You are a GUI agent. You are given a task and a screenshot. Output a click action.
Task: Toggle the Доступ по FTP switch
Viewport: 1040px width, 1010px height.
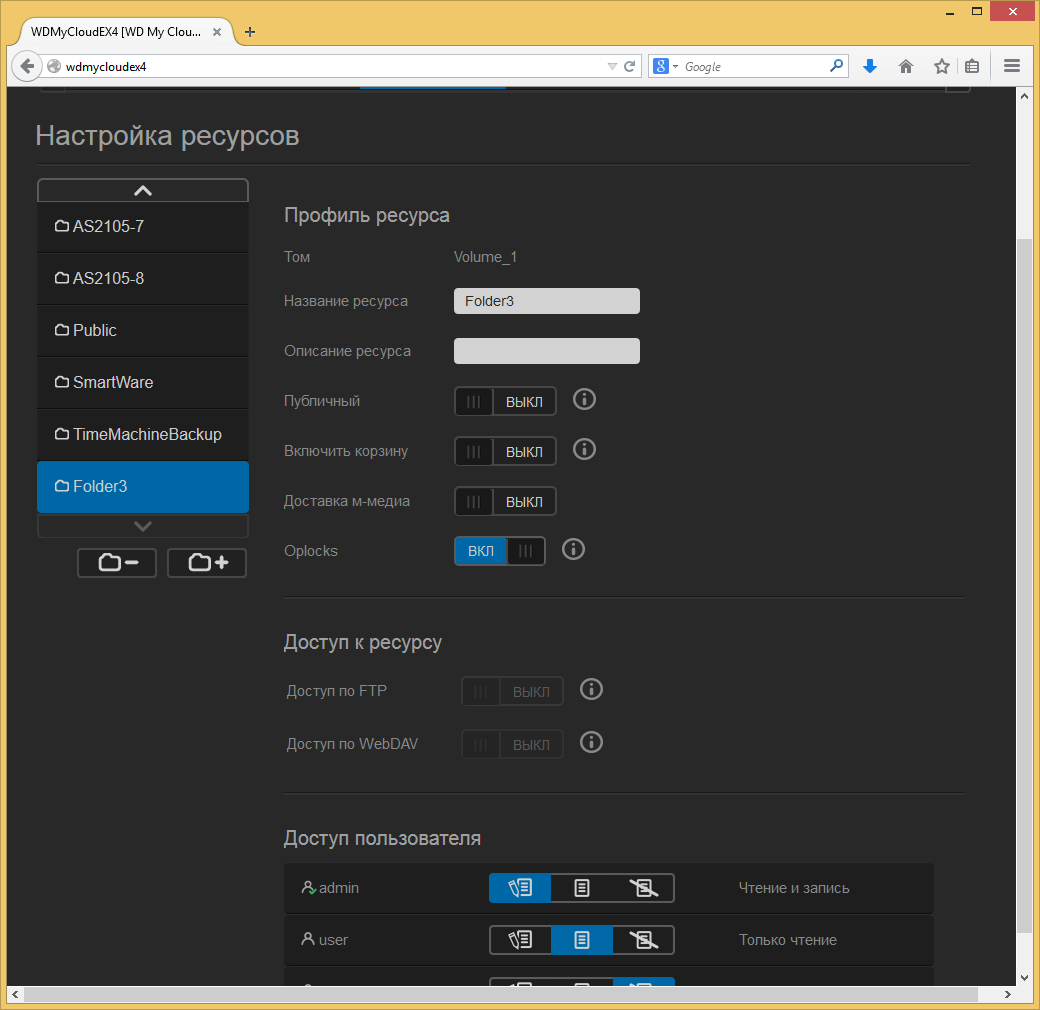pyautogui.click(x=512, y=691)
